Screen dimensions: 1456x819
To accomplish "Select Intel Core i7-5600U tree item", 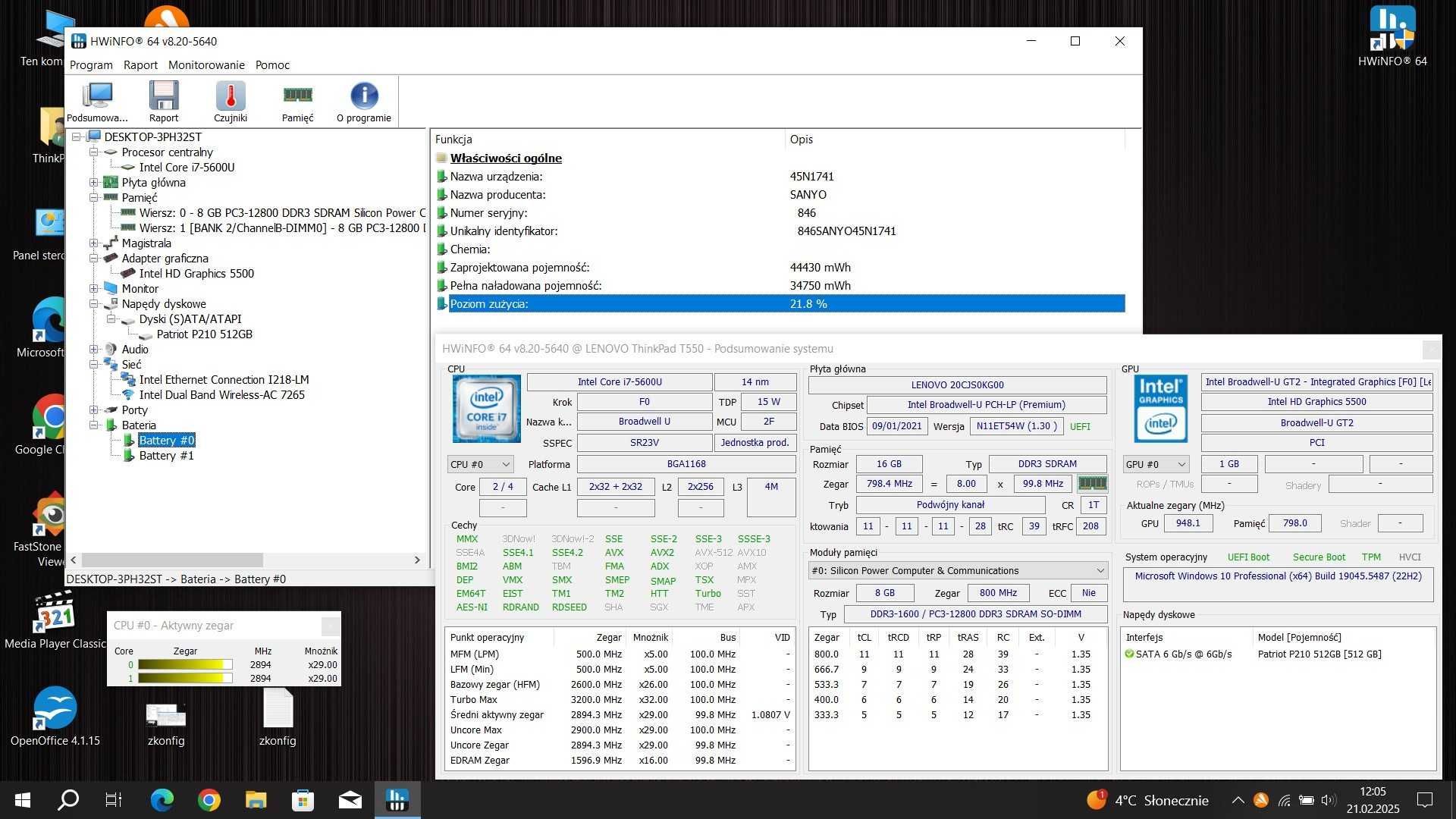I will pyautogui.click(x=187, y=168).
